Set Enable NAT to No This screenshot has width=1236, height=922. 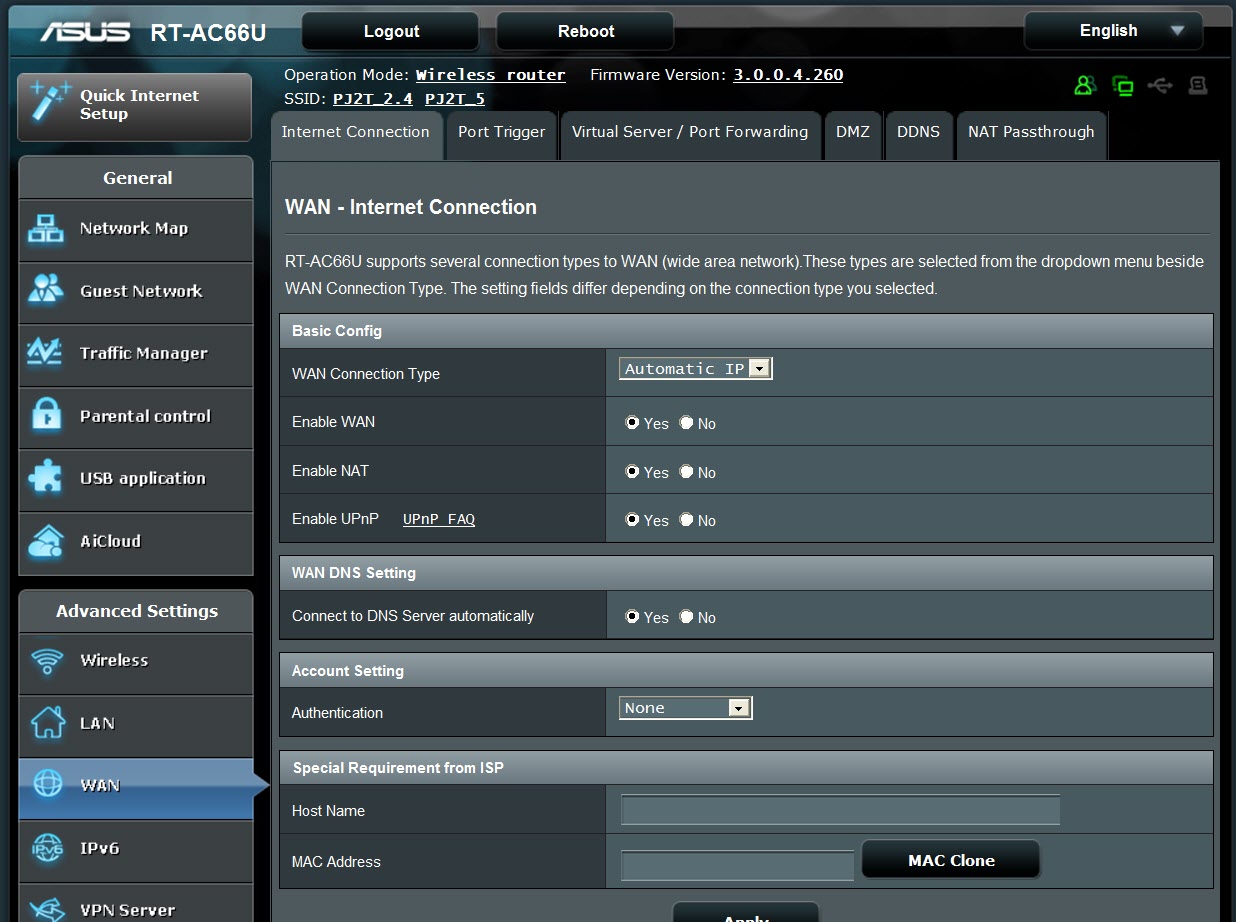(686, 471)
